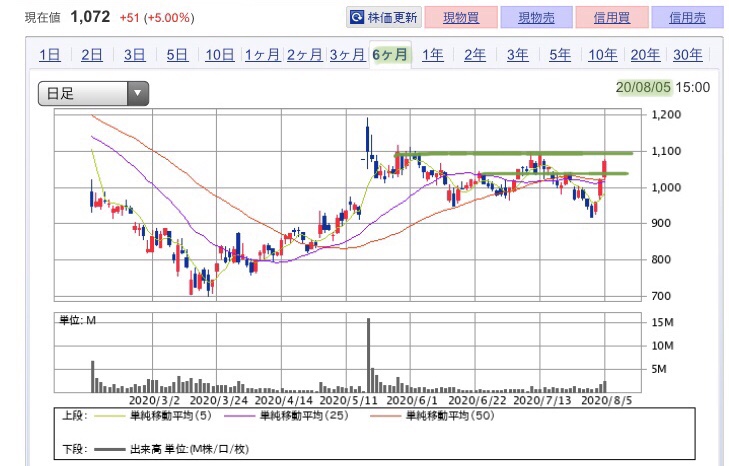
Task: Click the 15M volume axis label
Action: pos(663,322)
